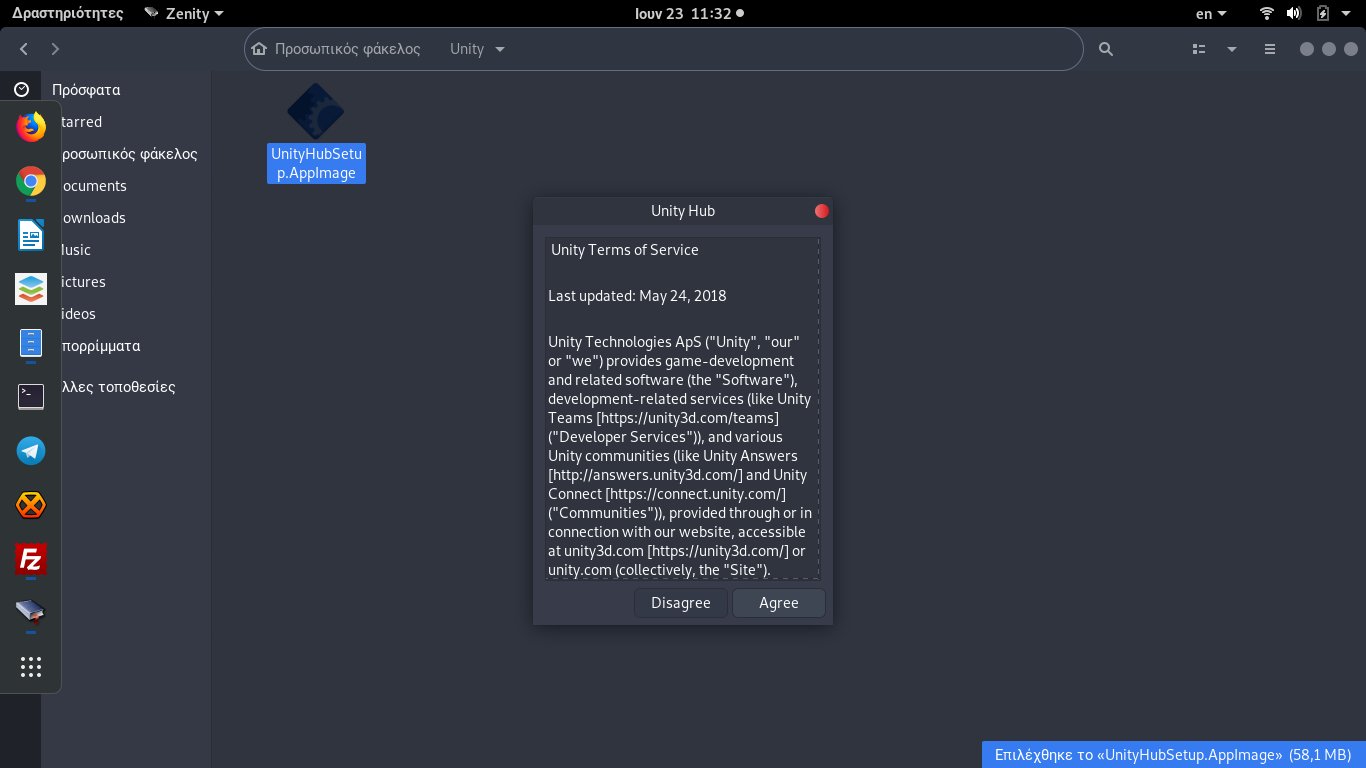Image resolution: width=1366 pixels, height=768 pixels.
Task: Open Unity folder path dropdown
Action: 478,49
